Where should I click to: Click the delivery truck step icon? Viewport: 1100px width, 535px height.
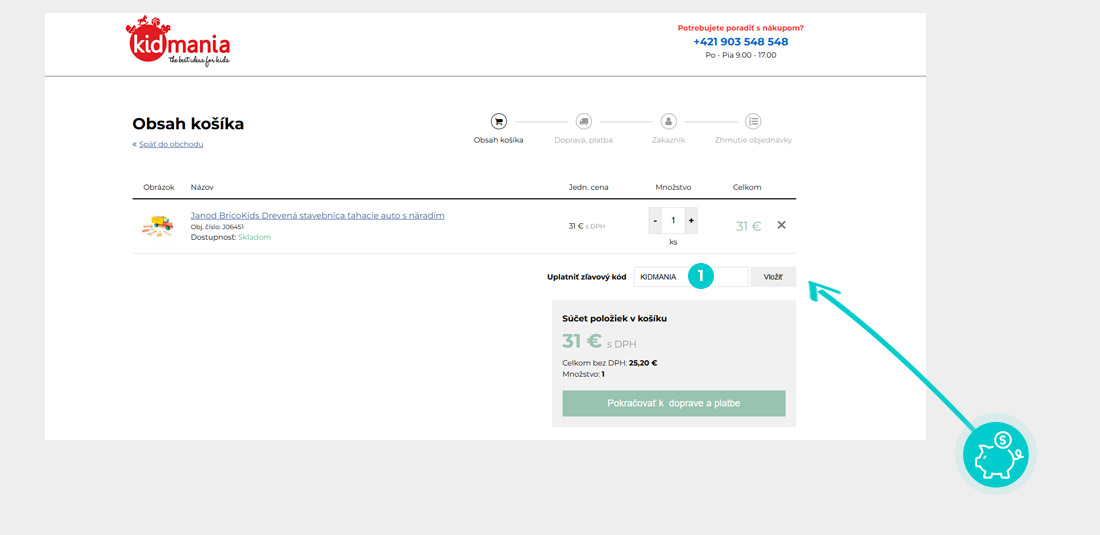point(584,121)
